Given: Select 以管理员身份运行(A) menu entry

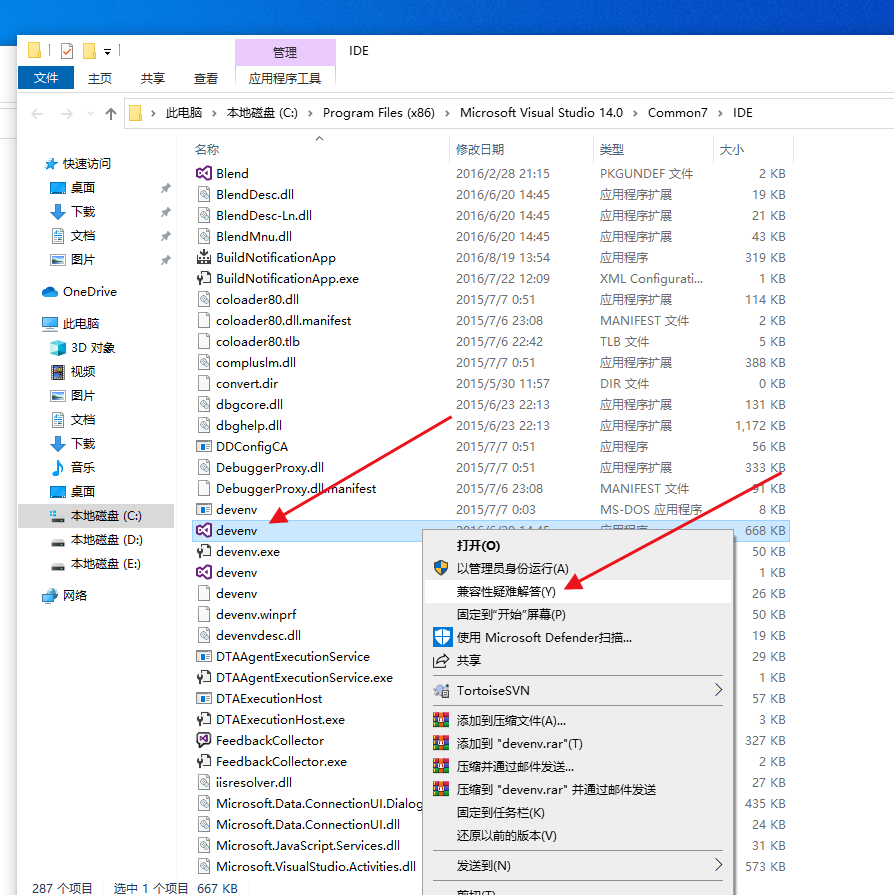Looking at the screenshot, I should pyautogui.click(x=578, y=569).
